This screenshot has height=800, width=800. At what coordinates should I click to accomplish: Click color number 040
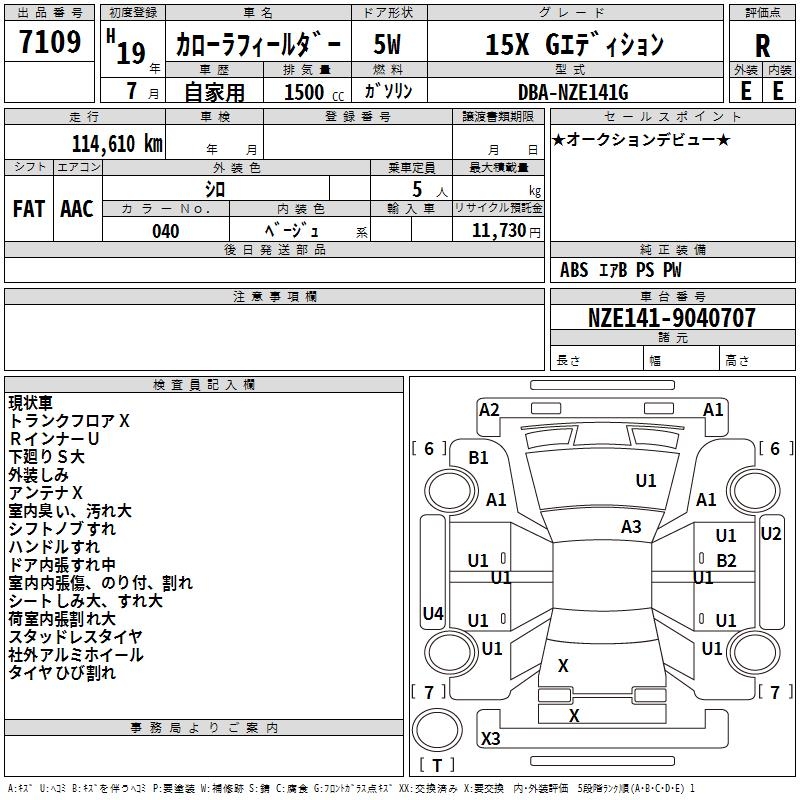[x=166, y=232]
